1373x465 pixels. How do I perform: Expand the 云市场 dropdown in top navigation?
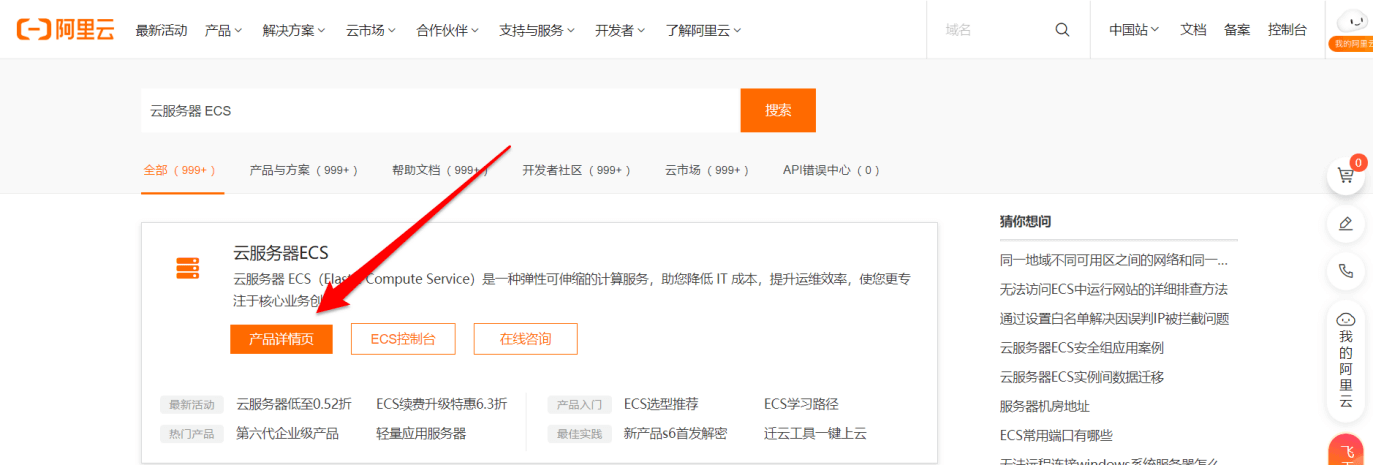pyautogui.click(x=371, y=30)
